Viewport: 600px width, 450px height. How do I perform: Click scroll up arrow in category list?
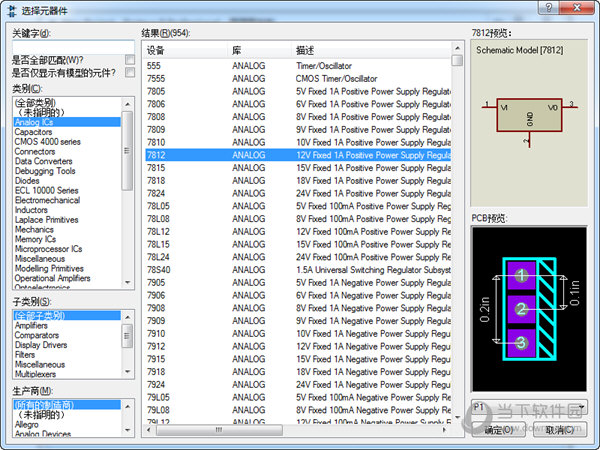(128, 104)
